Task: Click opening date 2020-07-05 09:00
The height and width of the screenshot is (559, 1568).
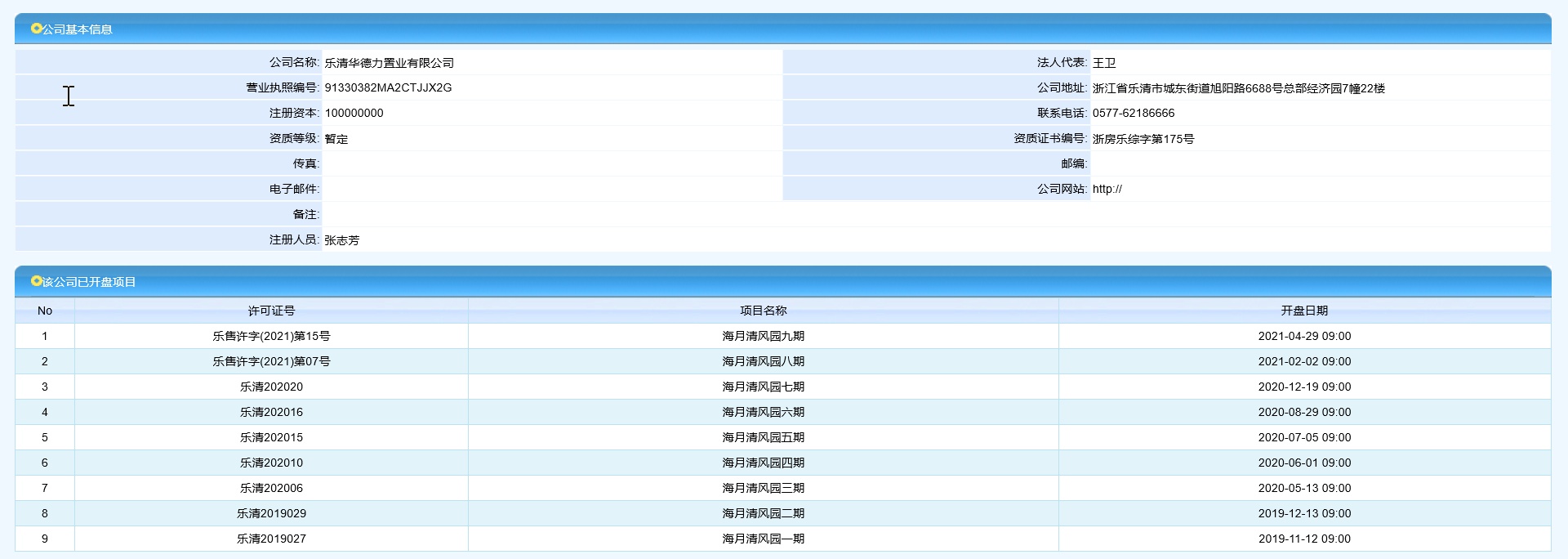Action: point(1304,437)
